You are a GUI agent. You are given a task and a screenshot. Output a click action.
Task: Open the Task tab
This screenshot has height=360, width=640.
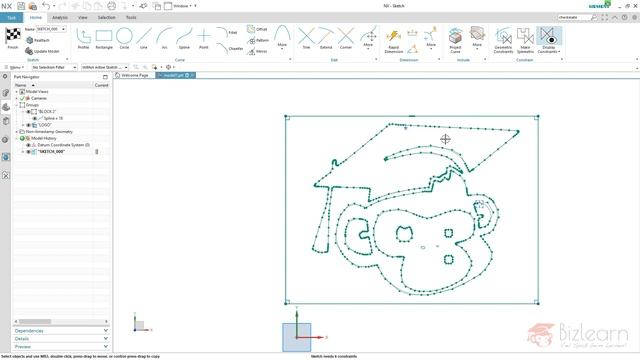pos(11,18)
